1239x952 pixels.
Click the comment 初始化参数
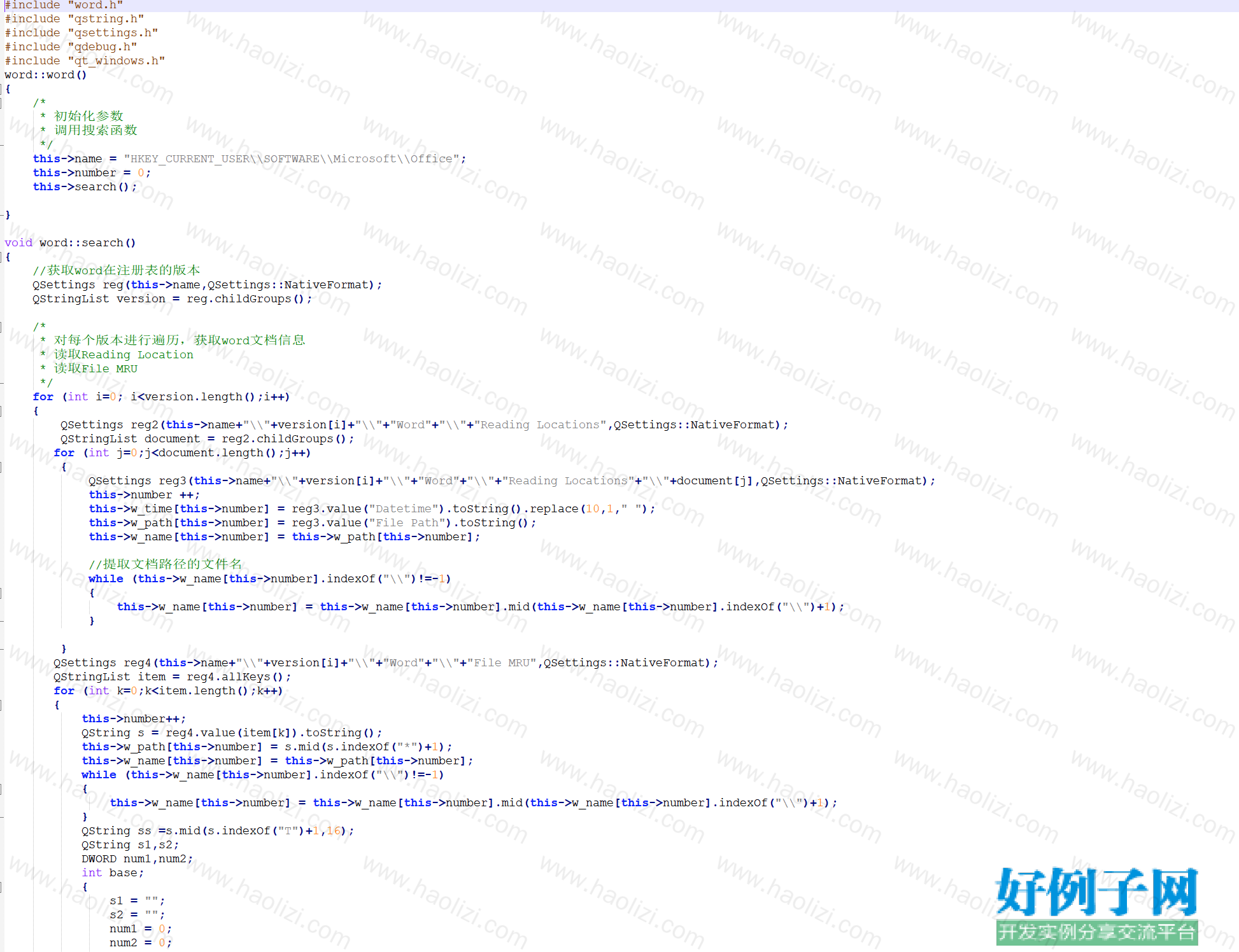[88, 116]
